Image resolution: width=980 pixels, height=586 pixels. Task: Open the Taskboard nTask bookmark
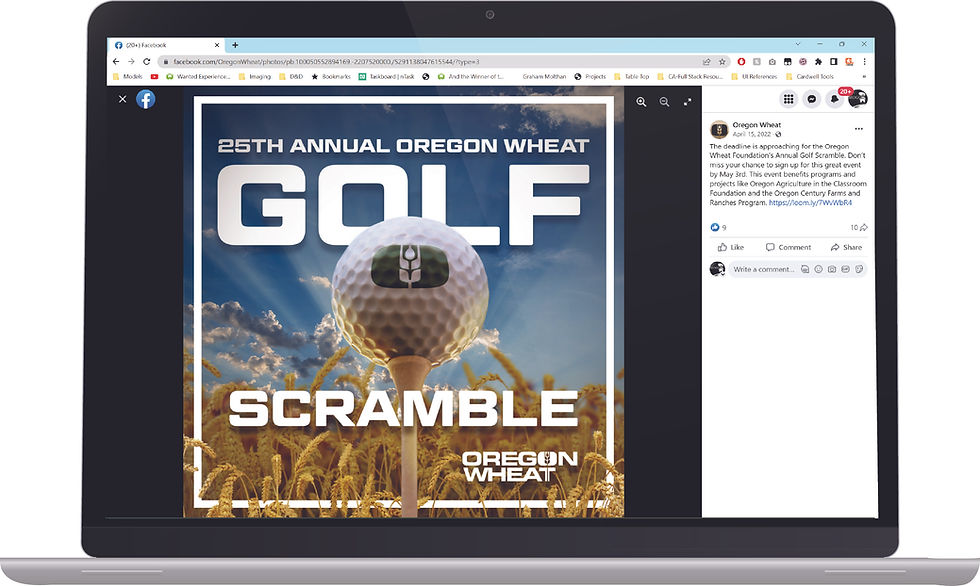click(386, 77)
